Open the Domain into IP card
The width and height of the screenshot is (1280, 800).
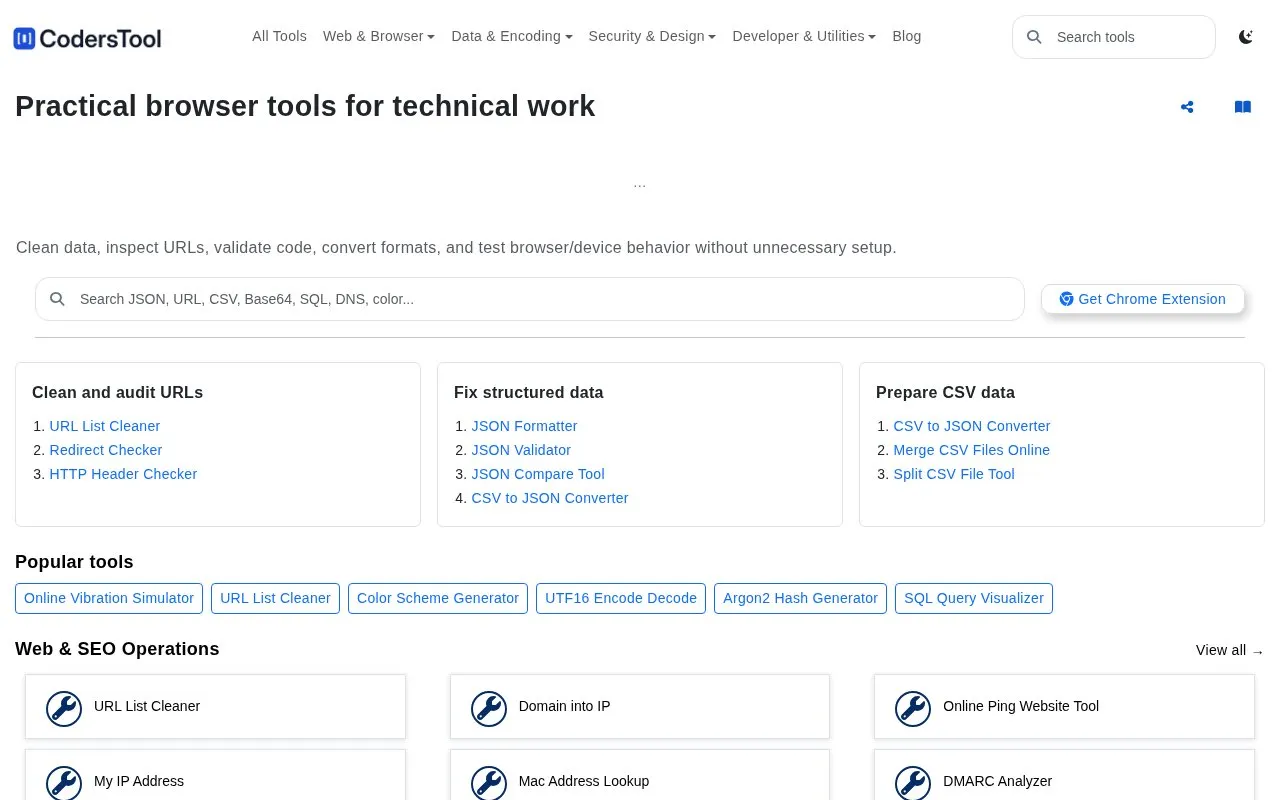tap(640, 706)
